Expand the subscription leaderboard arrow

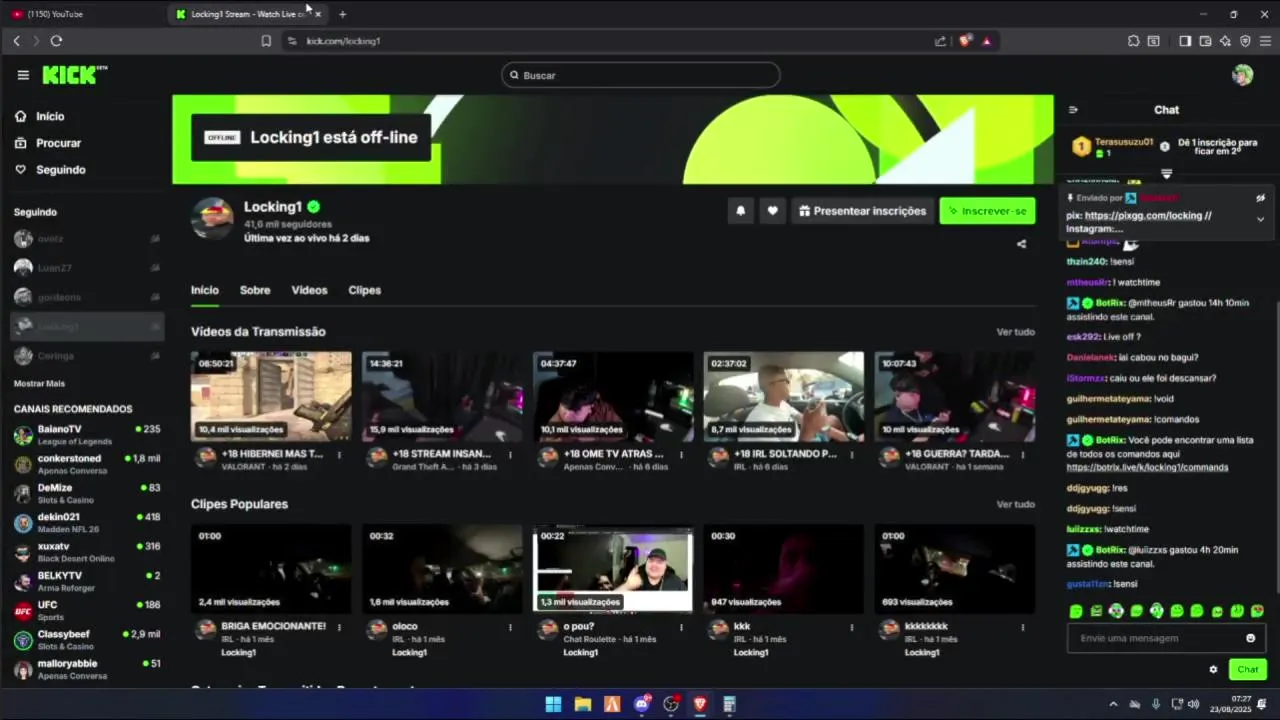(1166, 174)
